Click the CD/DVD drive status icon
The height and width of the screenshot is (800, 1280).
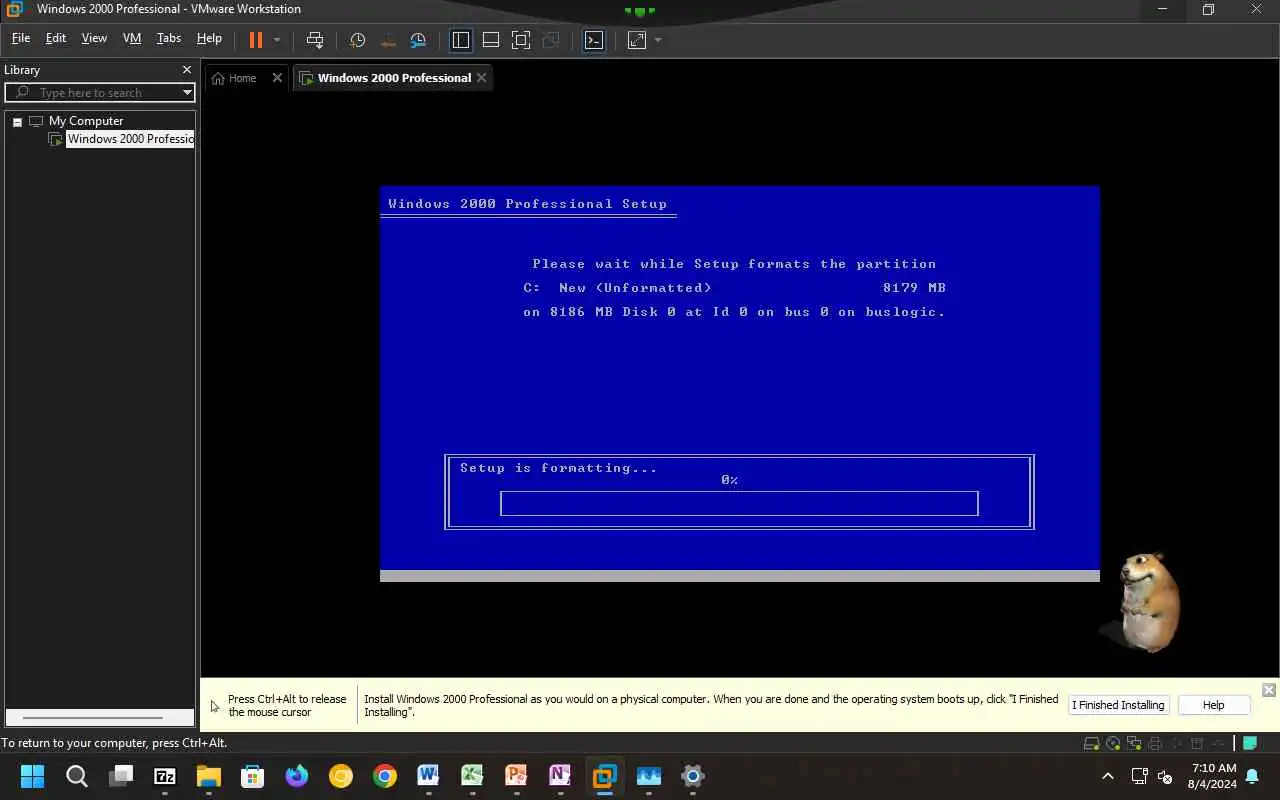click(x=1113, y=744)
